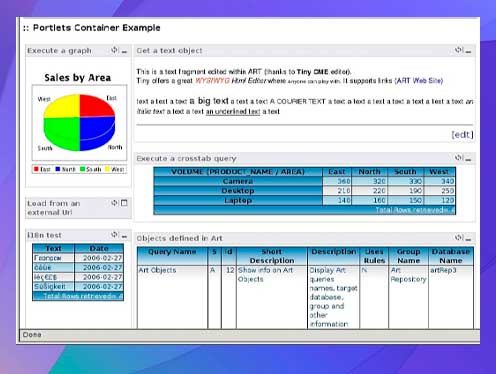Click the Text column header in i18n table
The width and height of the screenshot is (496, 374).
tap(53, 249)
